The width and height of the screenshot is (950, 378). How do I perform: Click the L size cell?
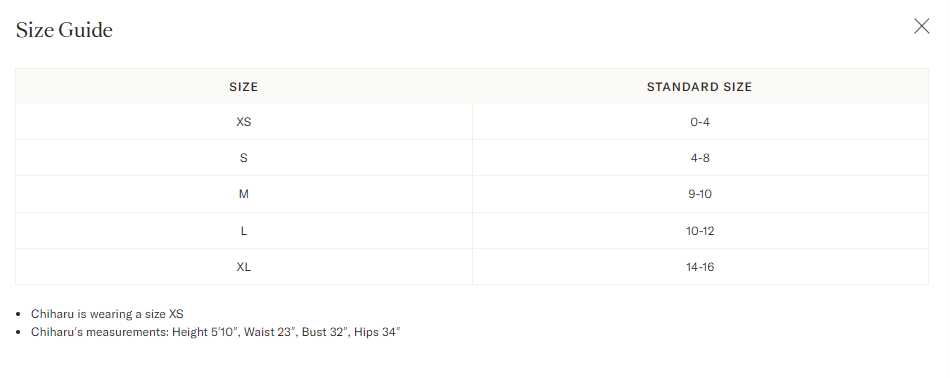pyautogui.click(x=244, y=231)
